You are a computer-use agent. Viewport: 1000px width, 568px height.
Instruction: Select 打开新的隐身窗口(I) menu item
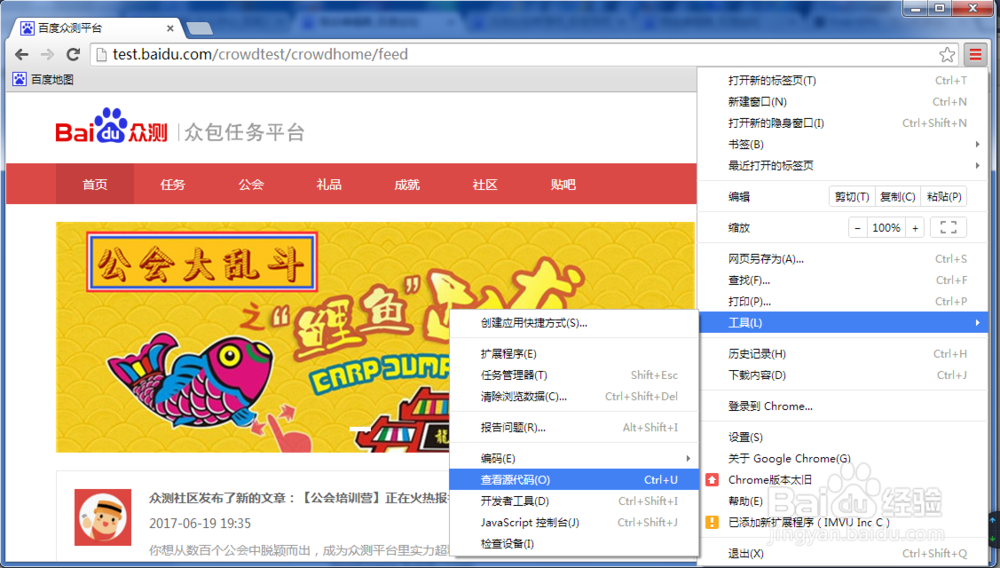click(x=843, y=123)
